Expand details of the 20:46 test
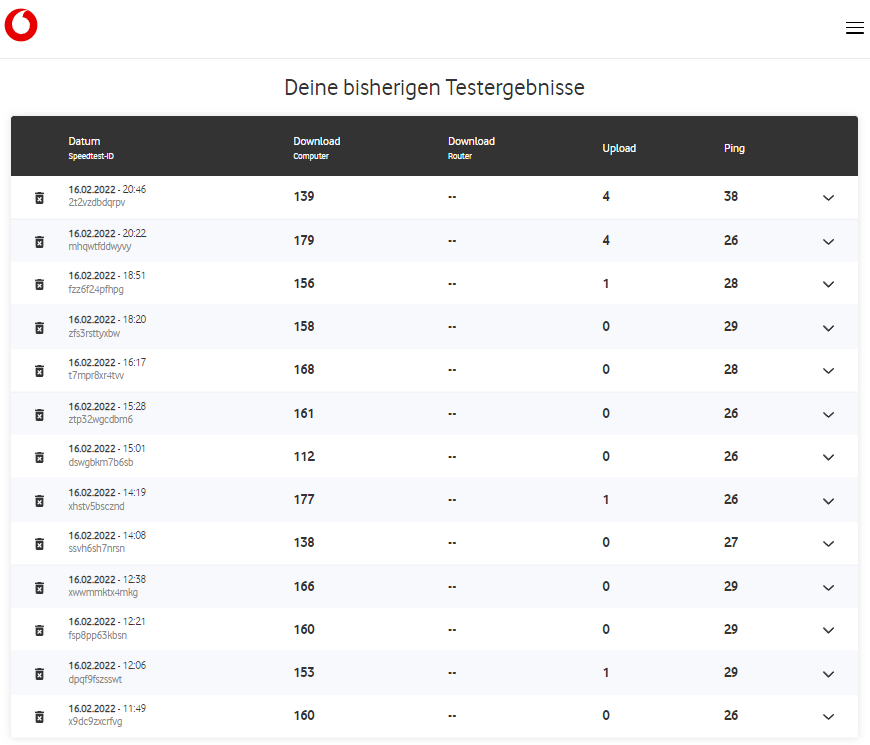 pyautogui.click(x=828, y=198)
